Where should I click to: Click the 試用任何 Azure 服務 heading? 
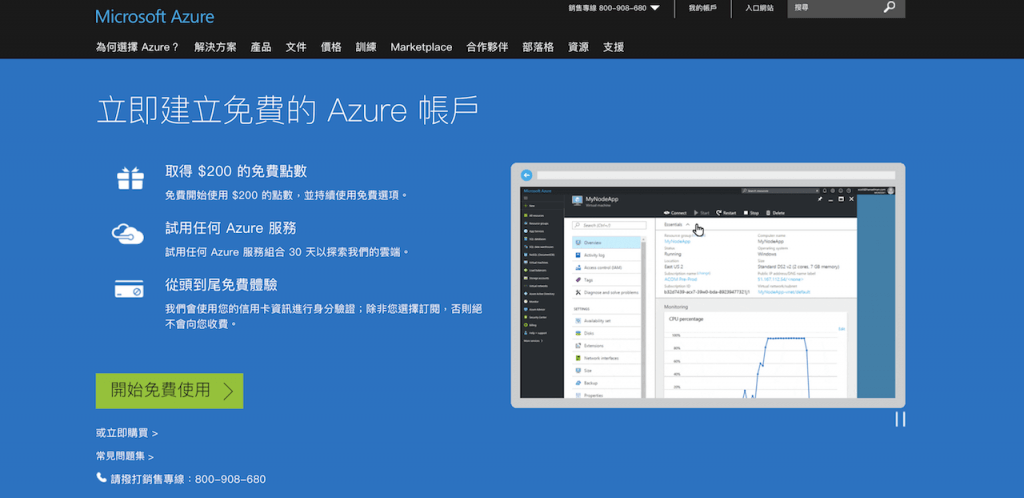(x=231, y=228)
